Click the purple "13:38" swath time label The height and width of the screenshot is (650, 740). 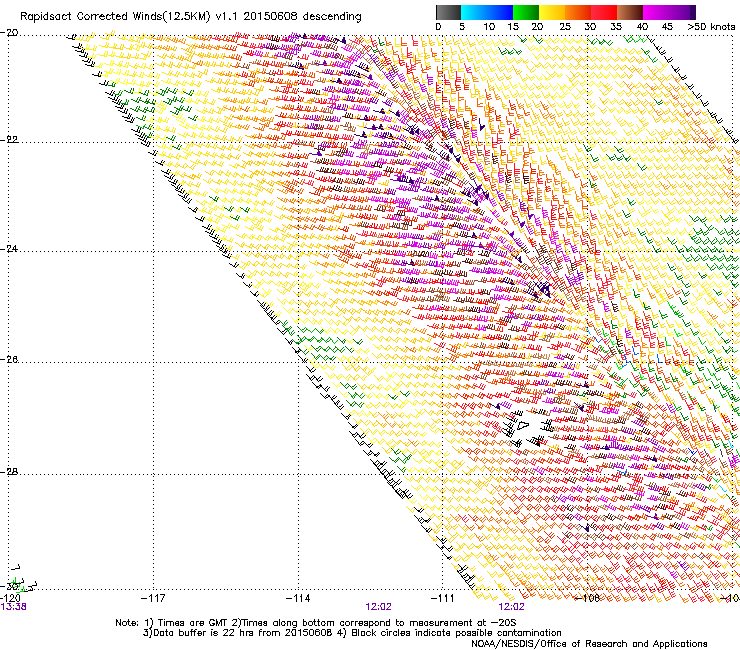click(x=14, y=607)
